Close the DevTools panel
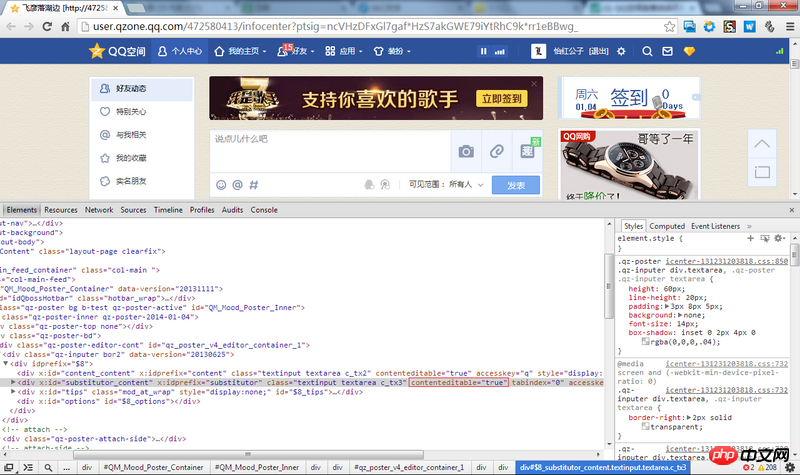 (791, 210)
